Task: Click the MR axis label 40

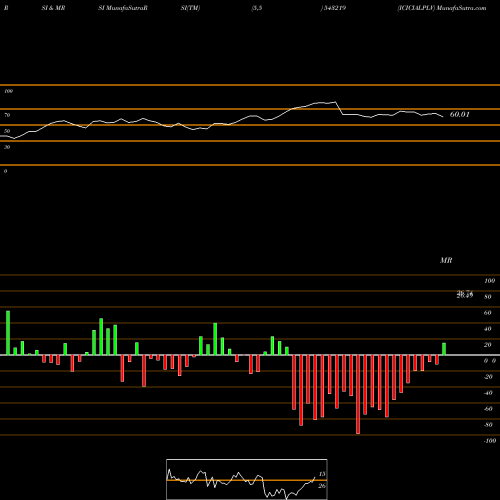Action: [x=488, y=329]
